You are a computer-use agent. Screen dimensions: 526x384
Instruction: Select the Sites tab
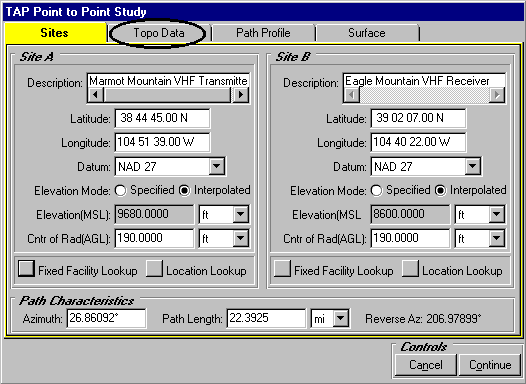coord(55,33)
